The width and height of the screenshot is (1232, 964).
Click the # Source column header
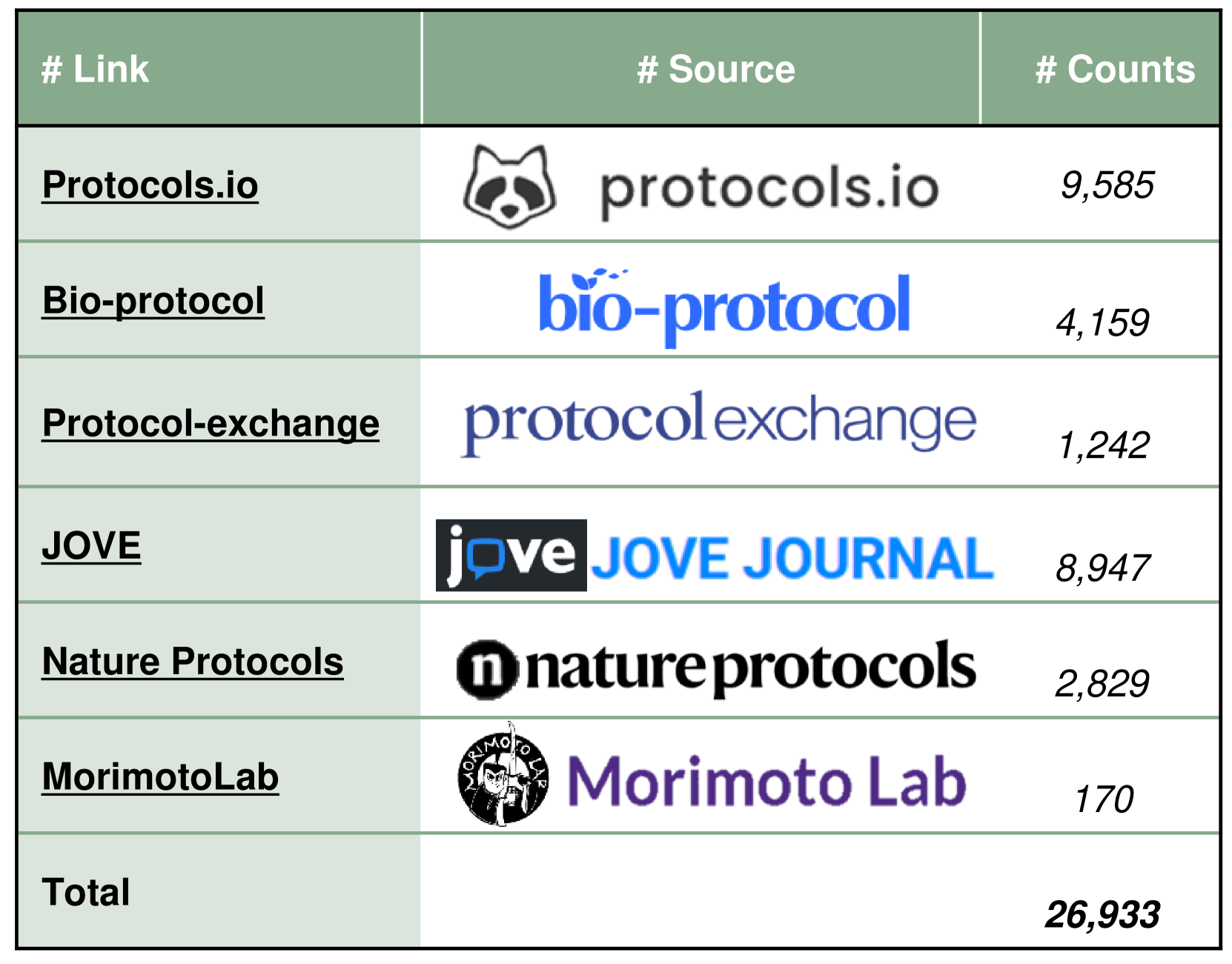715,70
